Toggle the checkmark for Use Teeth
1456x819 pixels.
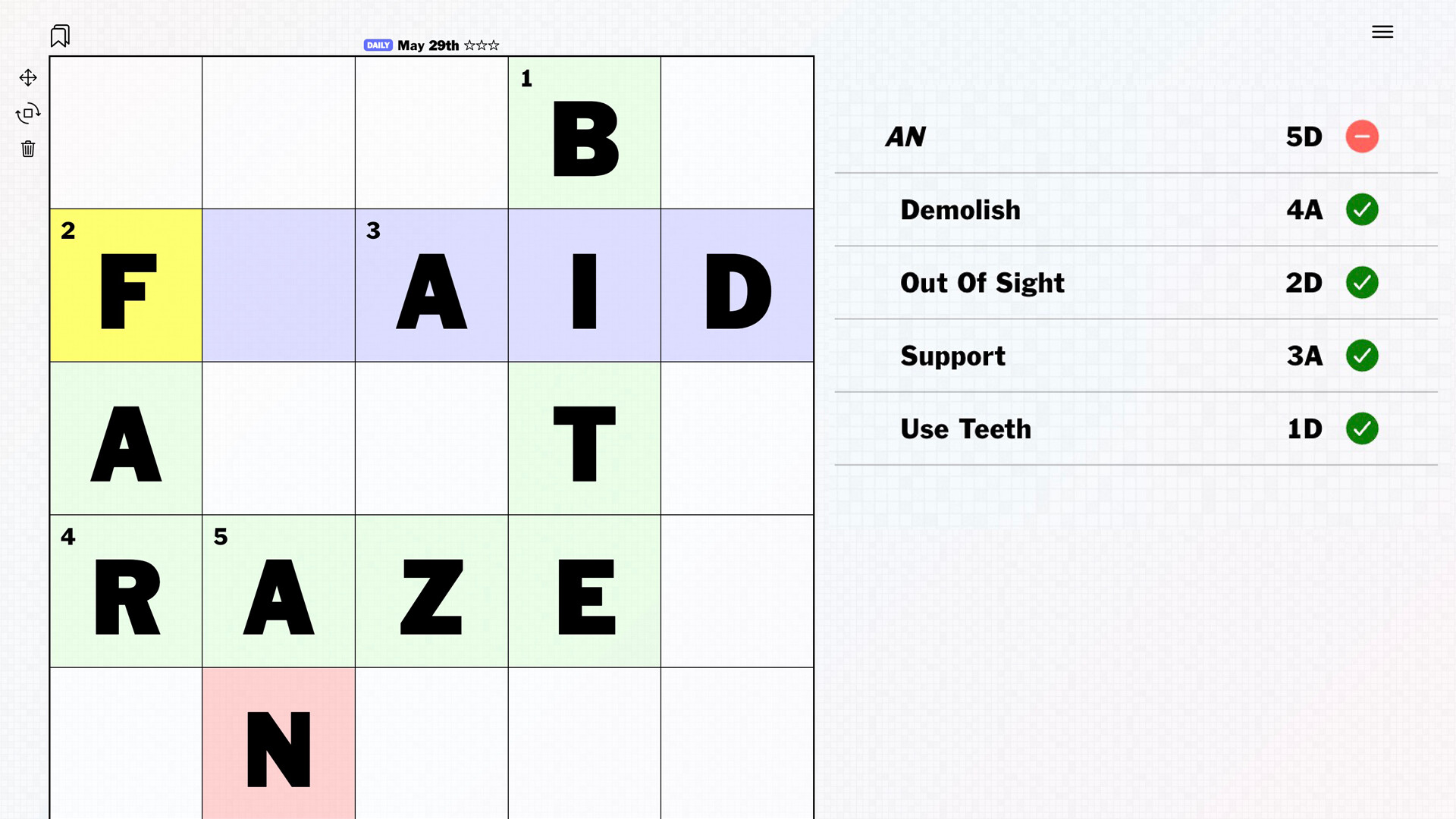pos(1361,428)
